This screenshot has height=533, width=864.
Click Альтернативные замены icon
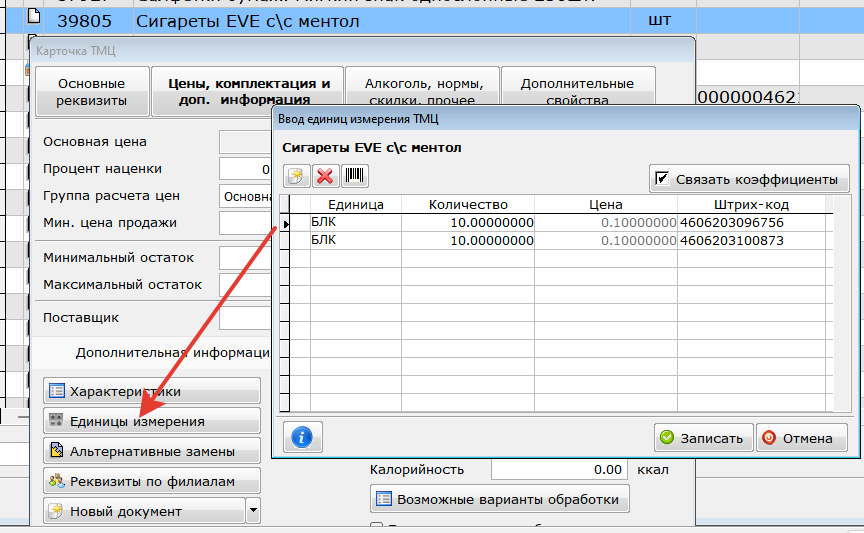click(57, 450)
